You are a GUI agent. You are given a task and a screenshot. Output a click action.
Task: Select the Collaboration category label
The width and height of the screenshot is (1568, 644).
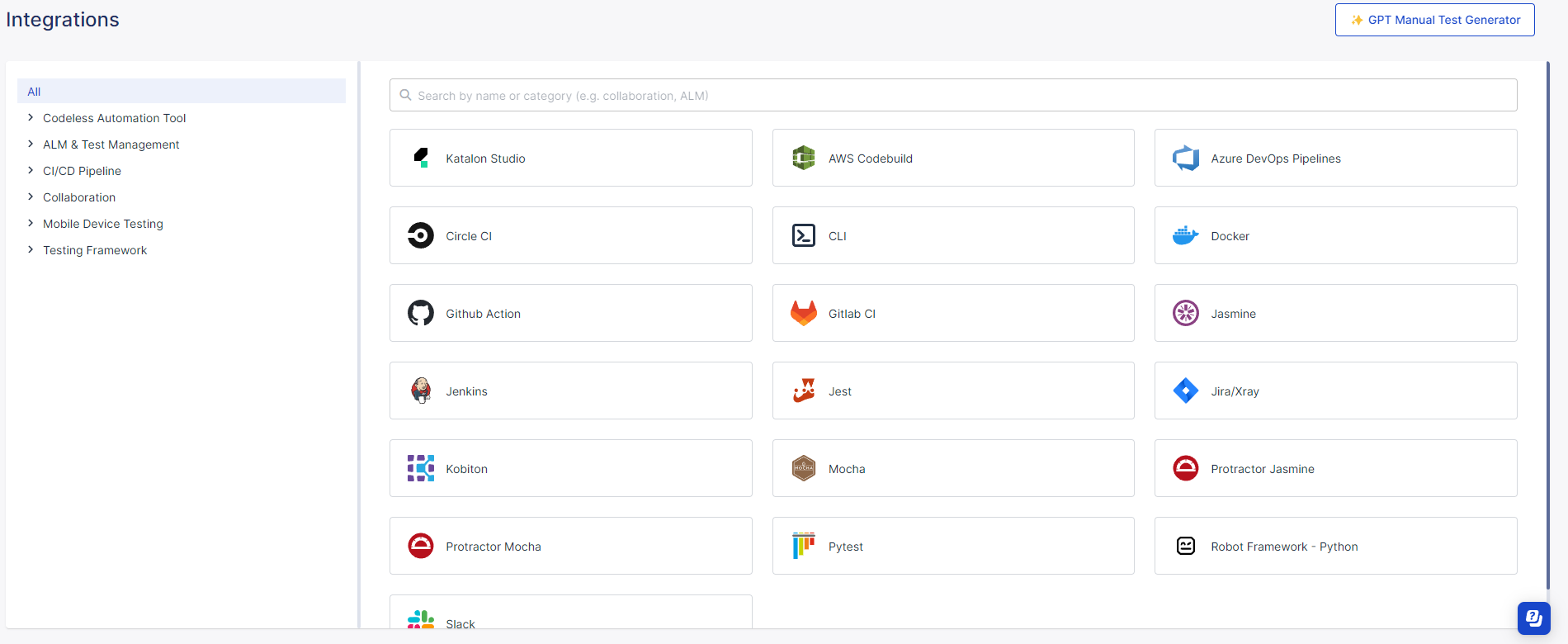pos(79,197)
